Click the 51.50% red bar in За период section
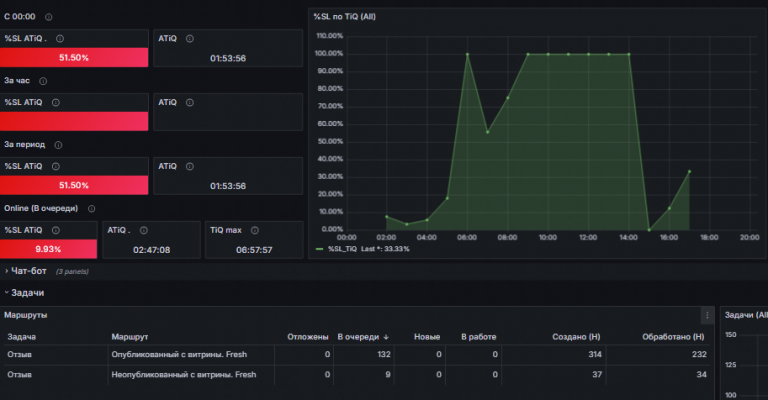 [74, 186]
